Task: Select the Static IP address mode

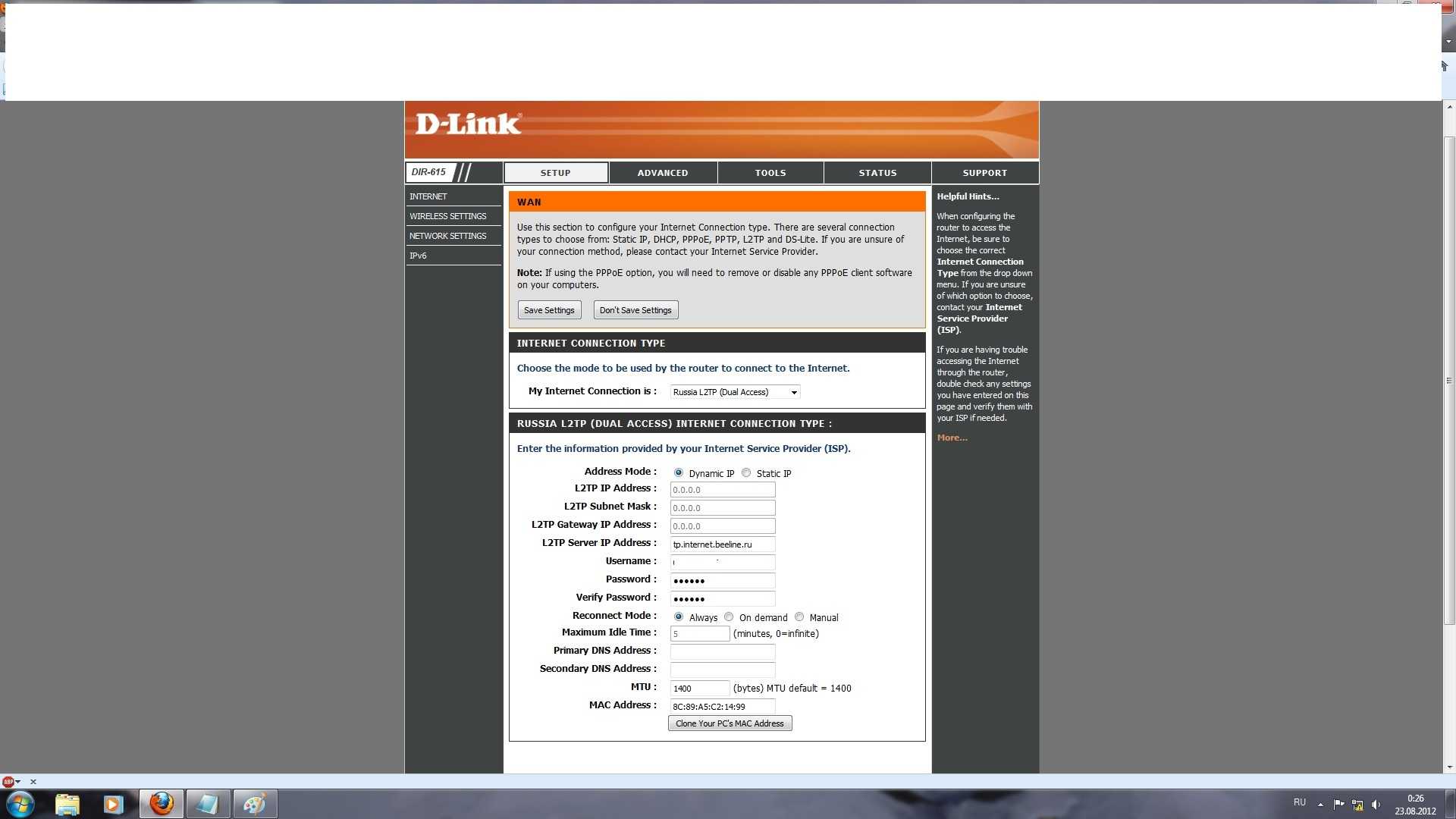Action: tap(746, 472)
